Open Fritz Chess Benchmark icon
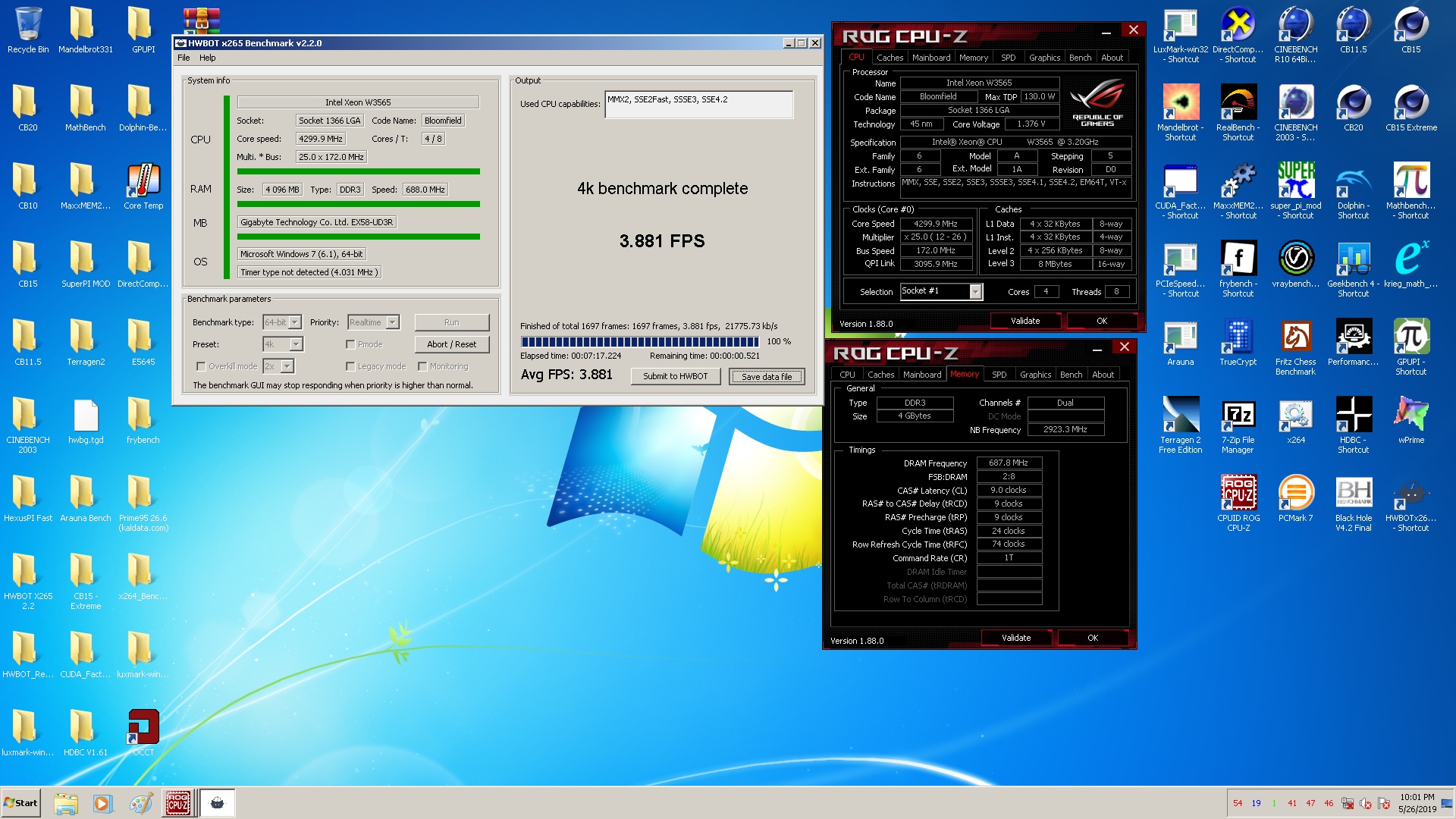The width and height of the screenshot is (1456, 819). pyautogui.click(x=1296, y=347)
